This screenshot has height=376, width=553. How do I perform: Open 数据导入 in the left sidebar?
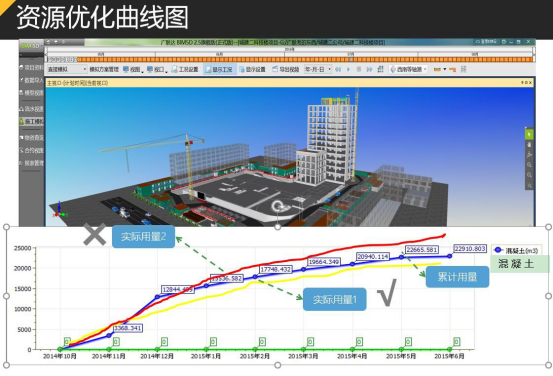(x=32, y=80)
